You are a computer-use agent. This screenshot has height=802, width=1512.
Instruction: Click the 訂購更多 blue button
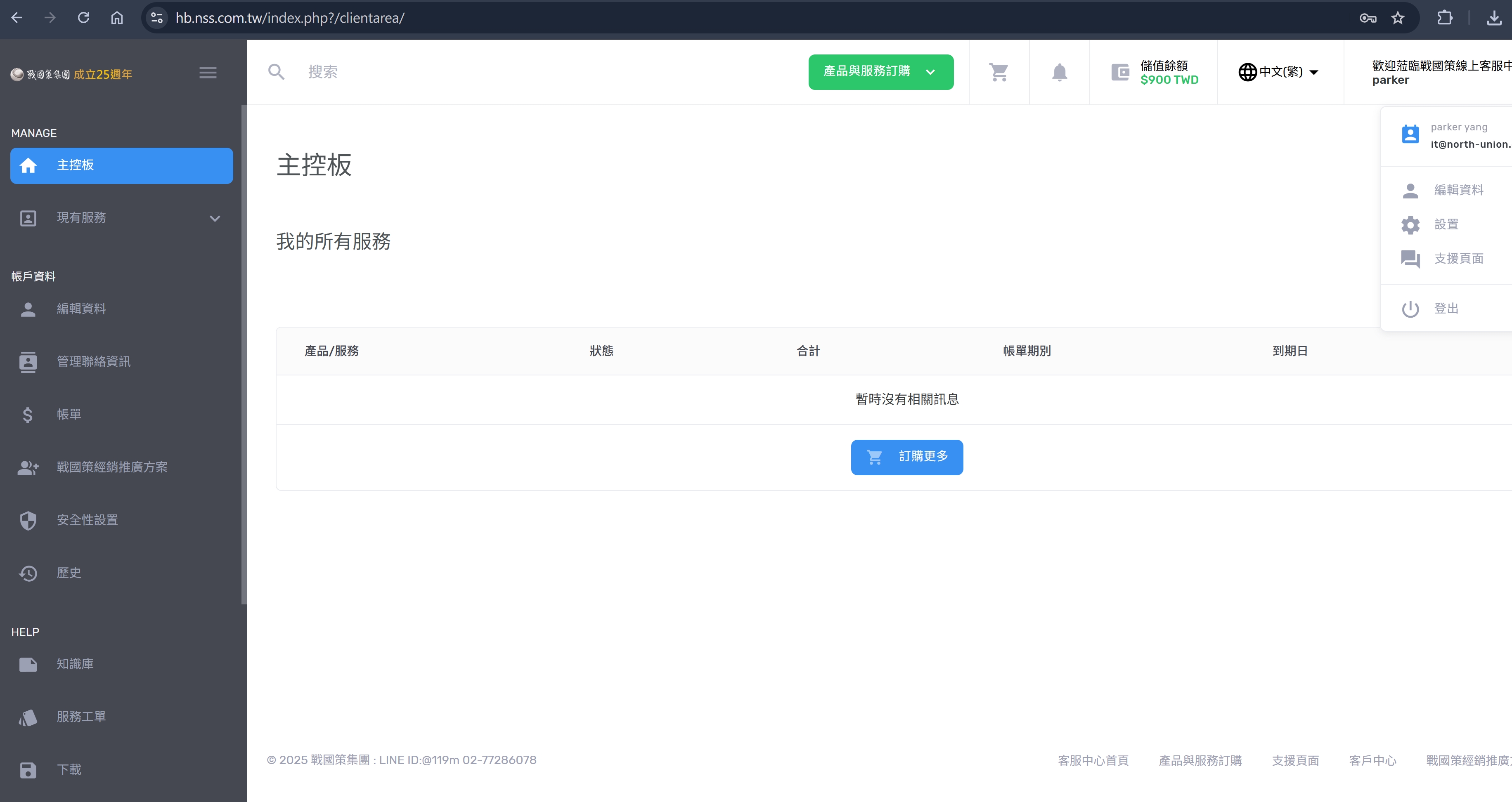tap(907, 457)
